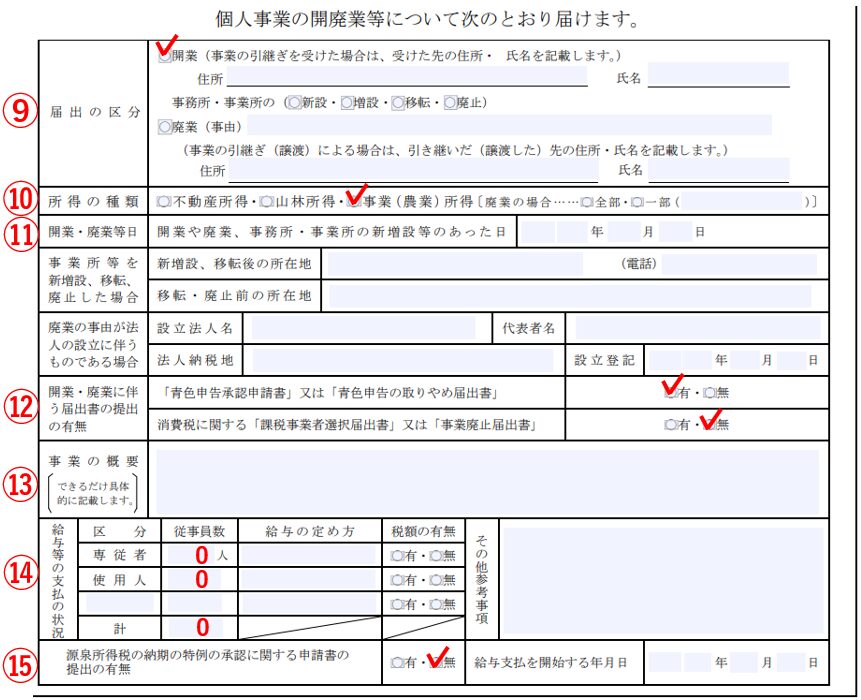Check the 事業(農業)所得 income type box

(355, 202)
